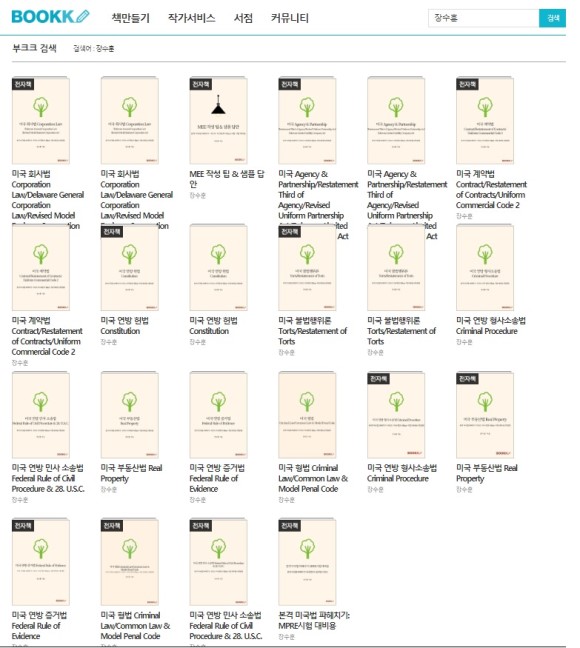Open the 책만들기 menu

coord(131,18)
